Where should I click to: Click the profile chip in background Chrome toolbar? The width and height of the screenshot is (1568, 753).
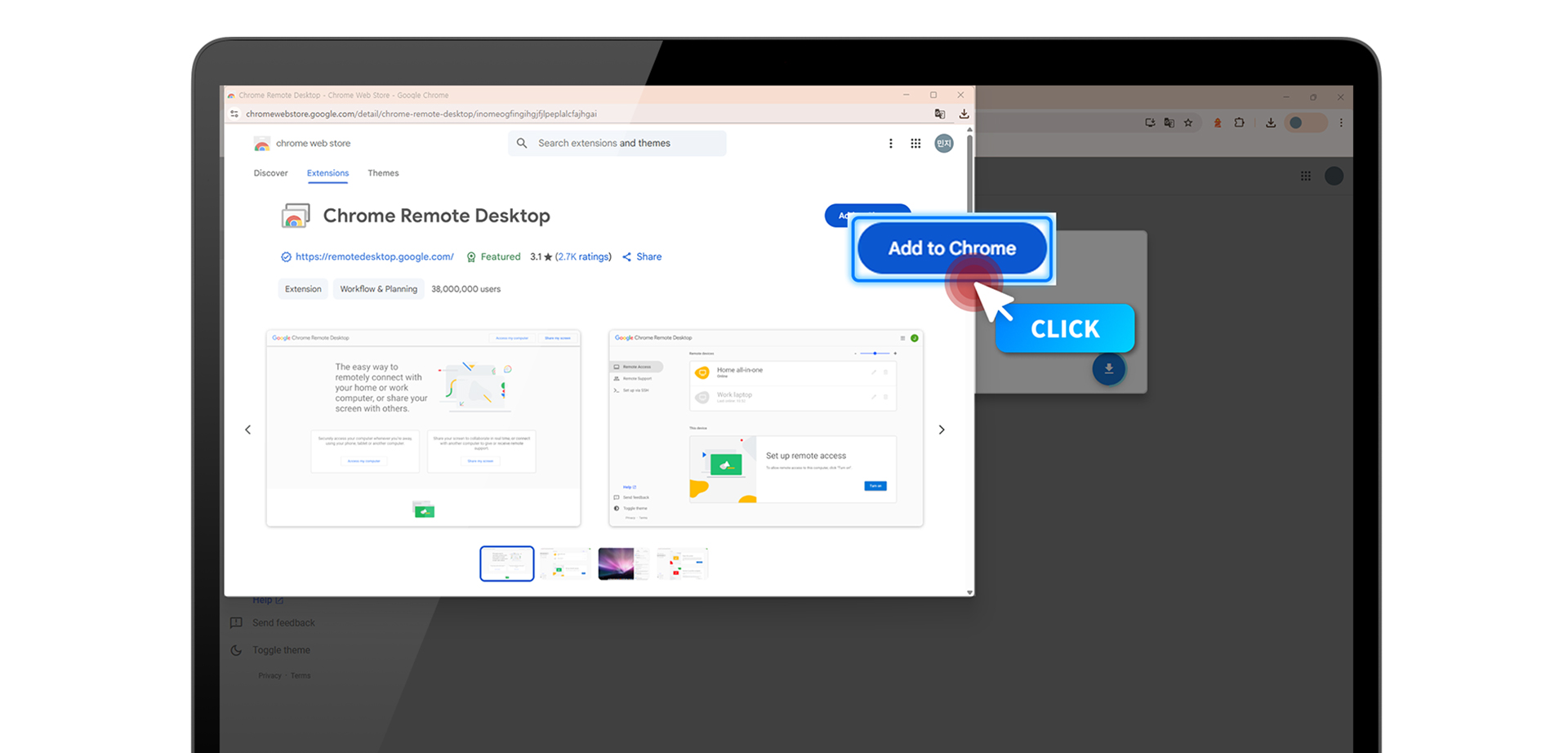[1305, 123]
